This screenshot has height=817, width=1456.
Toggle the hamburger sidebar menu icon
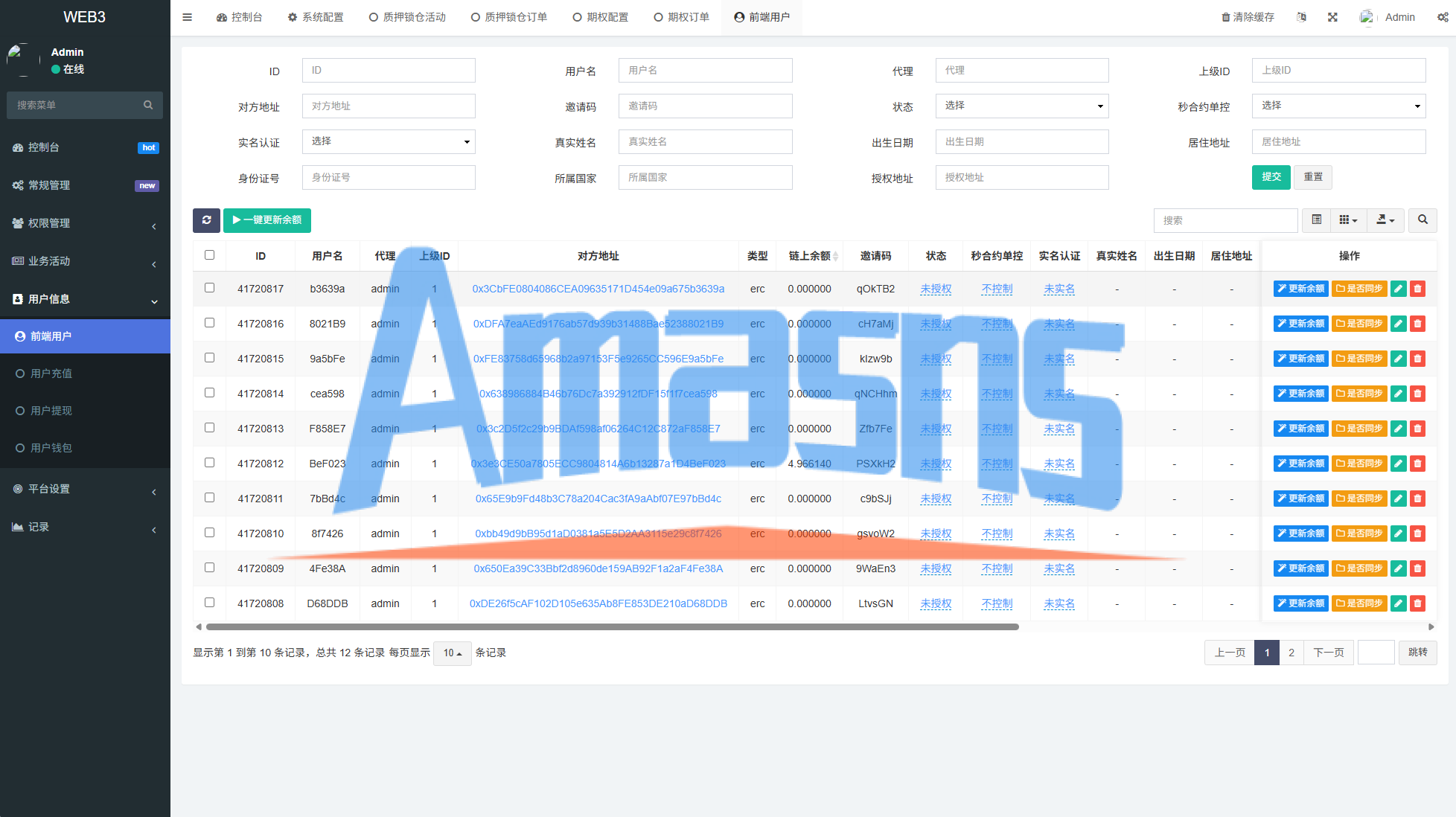tap(187, 17)
